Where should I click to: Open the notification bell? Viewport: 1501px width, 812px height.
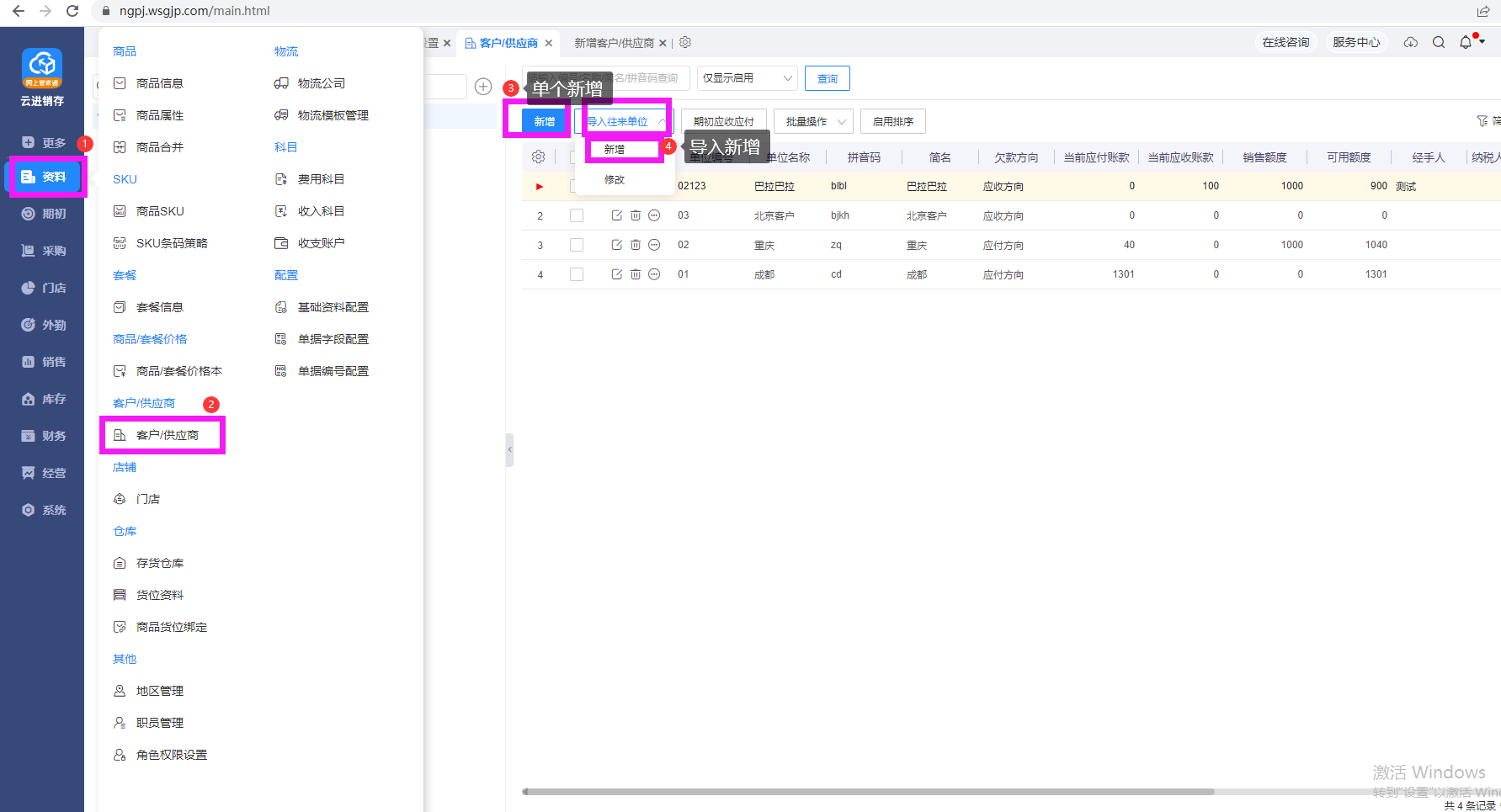pyautogui.click(x=1466, y=42)
